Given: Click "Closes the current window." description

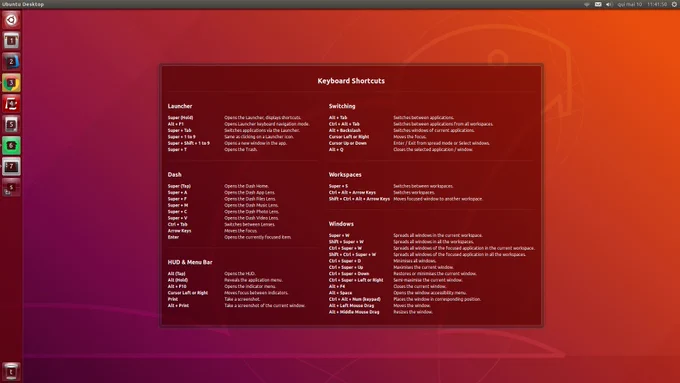Looking at the screenshot, I should [419, 286].
